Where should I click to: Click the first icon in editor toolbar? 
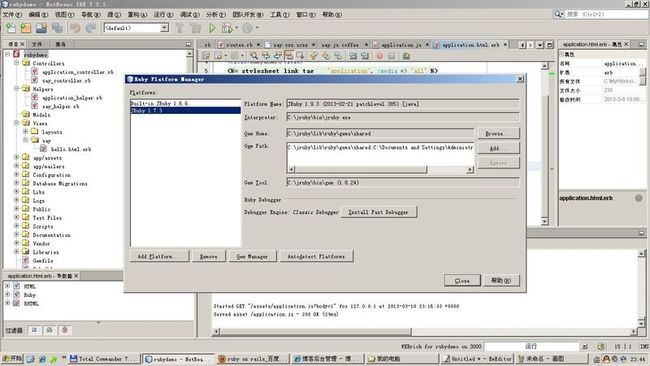point(206,56)
